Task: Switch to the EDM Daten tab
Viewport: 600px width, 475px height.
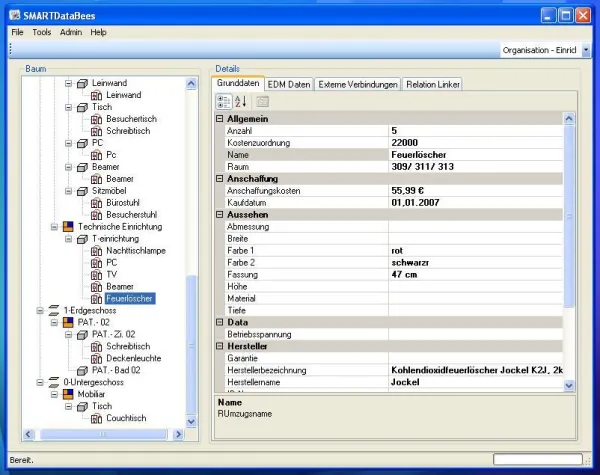Action: click(289, 84)
